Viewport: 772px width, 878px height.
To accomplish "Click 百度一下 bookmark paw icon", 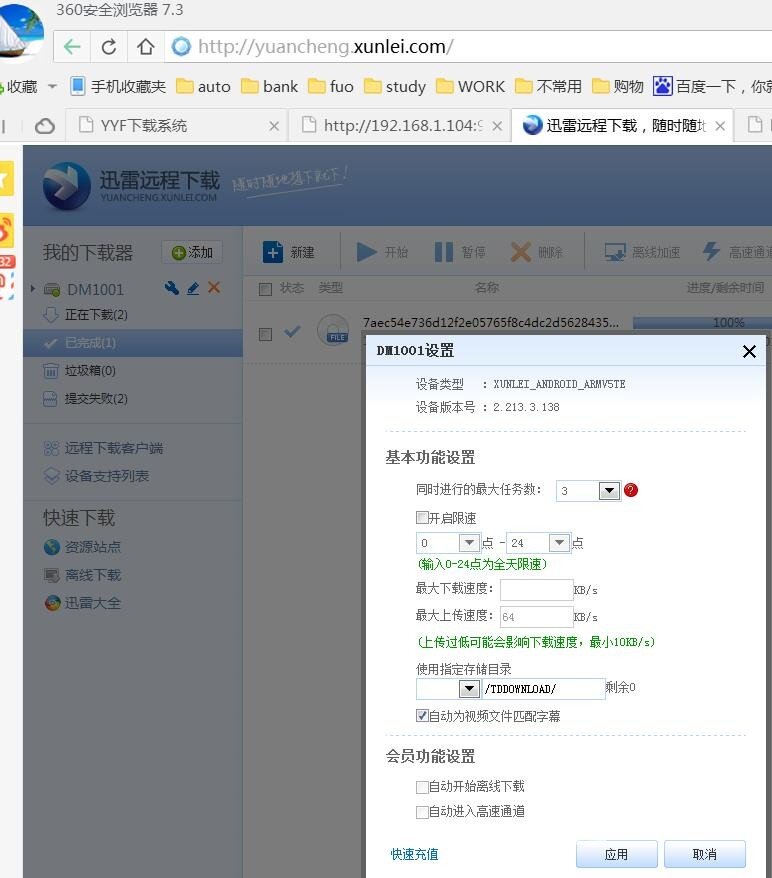I will pos(663,86).
